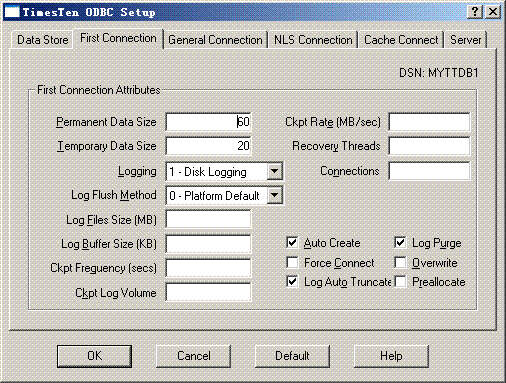Enable the Preallocate checkbox
Screen dimensions: 506x383
400,282
